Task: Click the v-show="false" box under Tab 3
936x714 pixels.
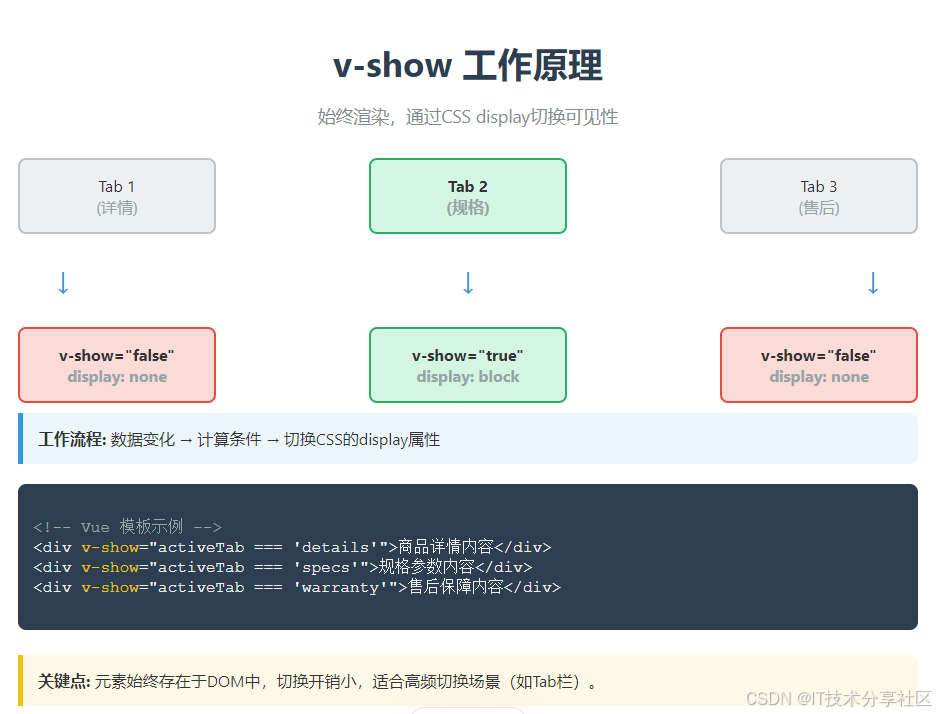Action: [819, 365]
